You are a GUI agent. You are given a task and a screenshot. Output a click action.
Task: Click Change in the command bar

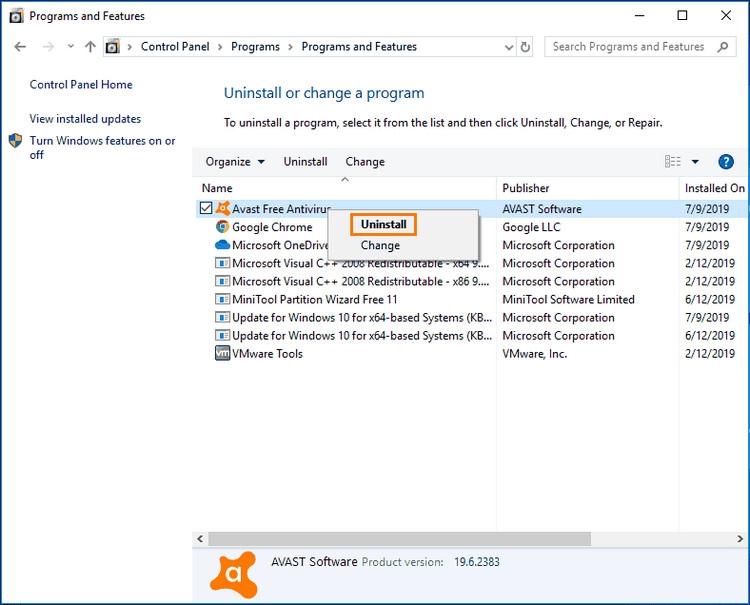pos(365,162)
